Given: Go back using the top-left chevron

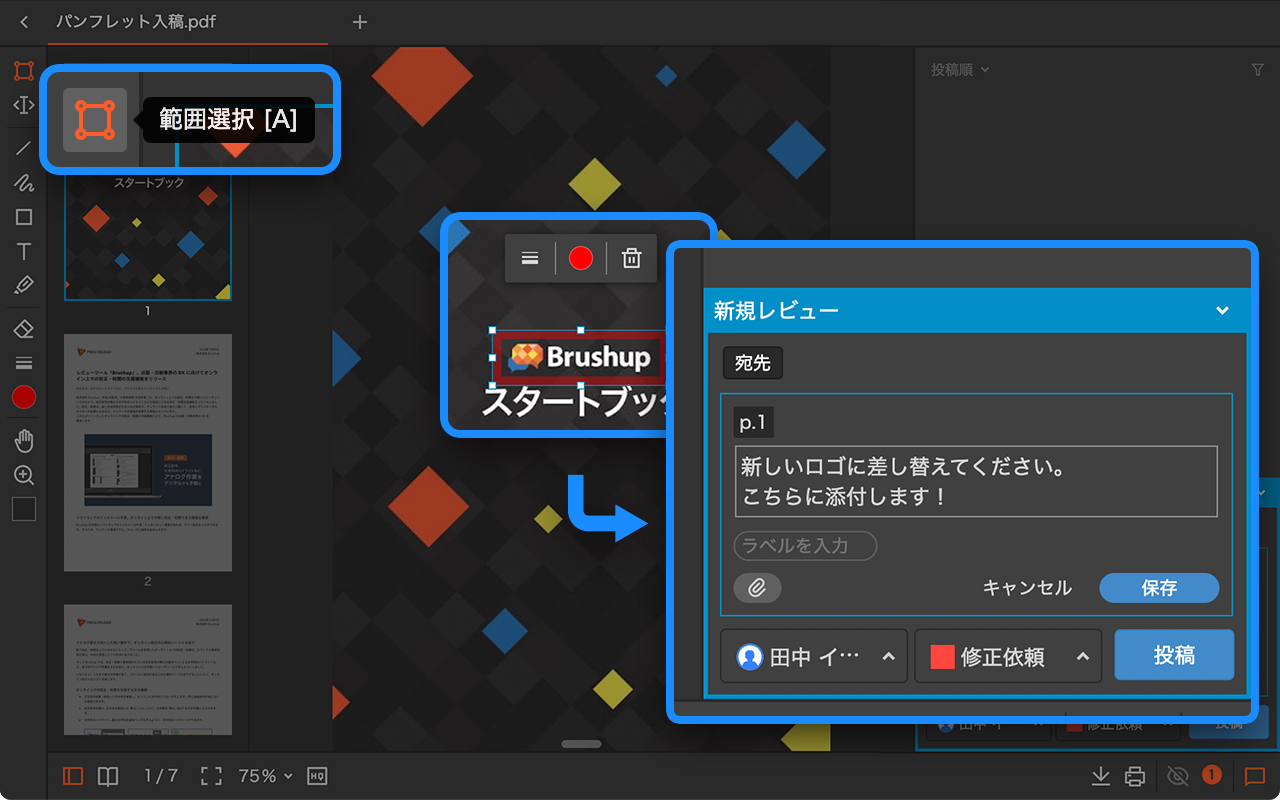Looking at the screenshot, I should pos(24,22).
